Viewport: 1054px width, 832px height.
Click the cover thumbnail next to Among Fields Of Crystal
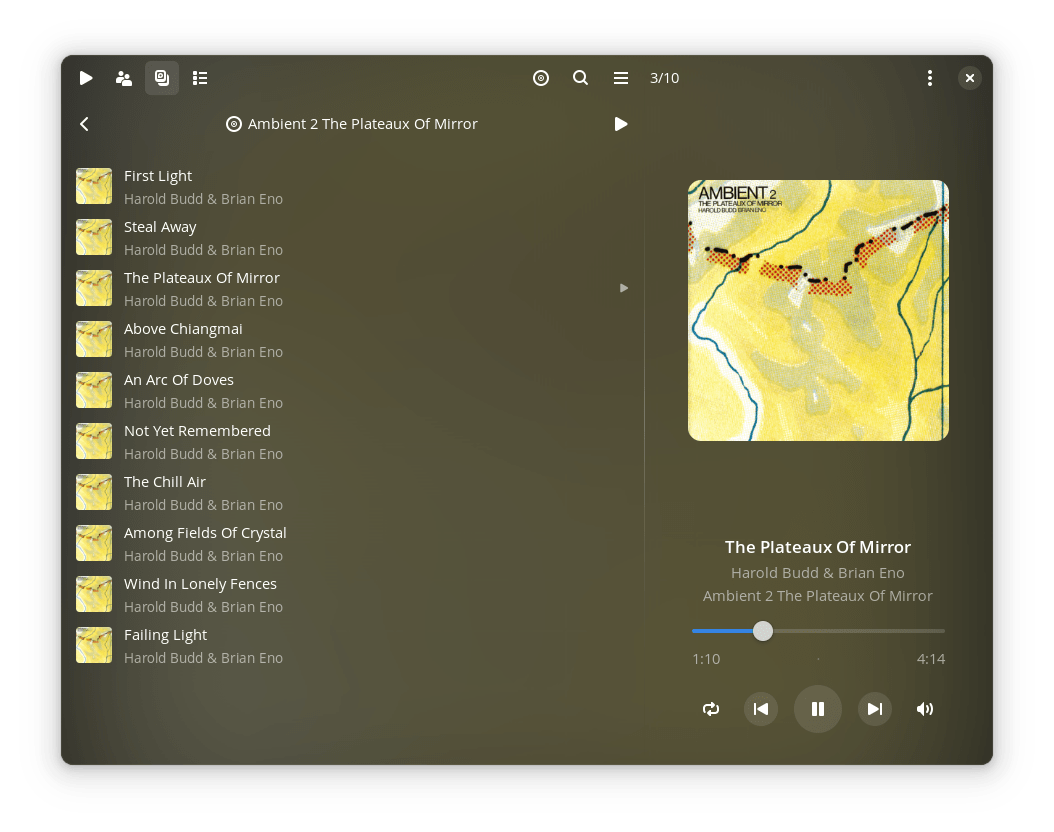[x=94, y=544]
